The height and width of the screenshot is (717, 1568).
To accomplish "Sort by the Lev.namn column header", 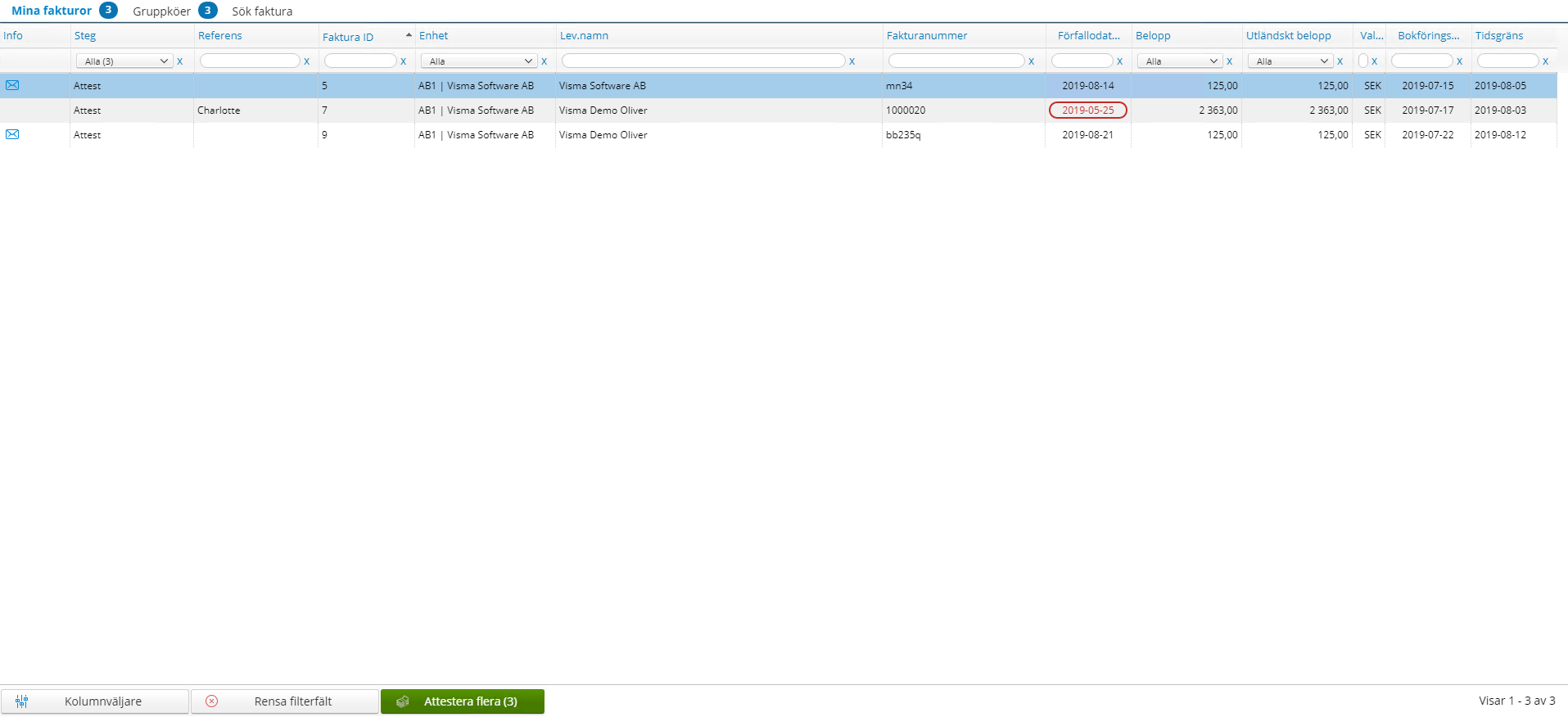I will click(584, 35).
